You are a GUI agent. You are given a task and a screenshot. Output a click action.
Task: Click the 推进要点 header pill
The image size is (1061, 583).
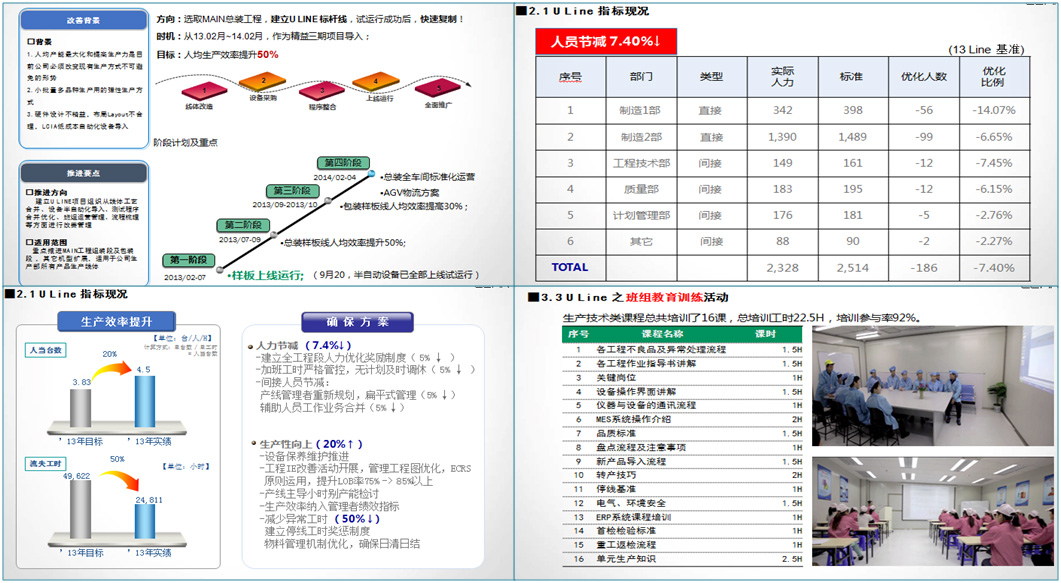pos(83,173)
